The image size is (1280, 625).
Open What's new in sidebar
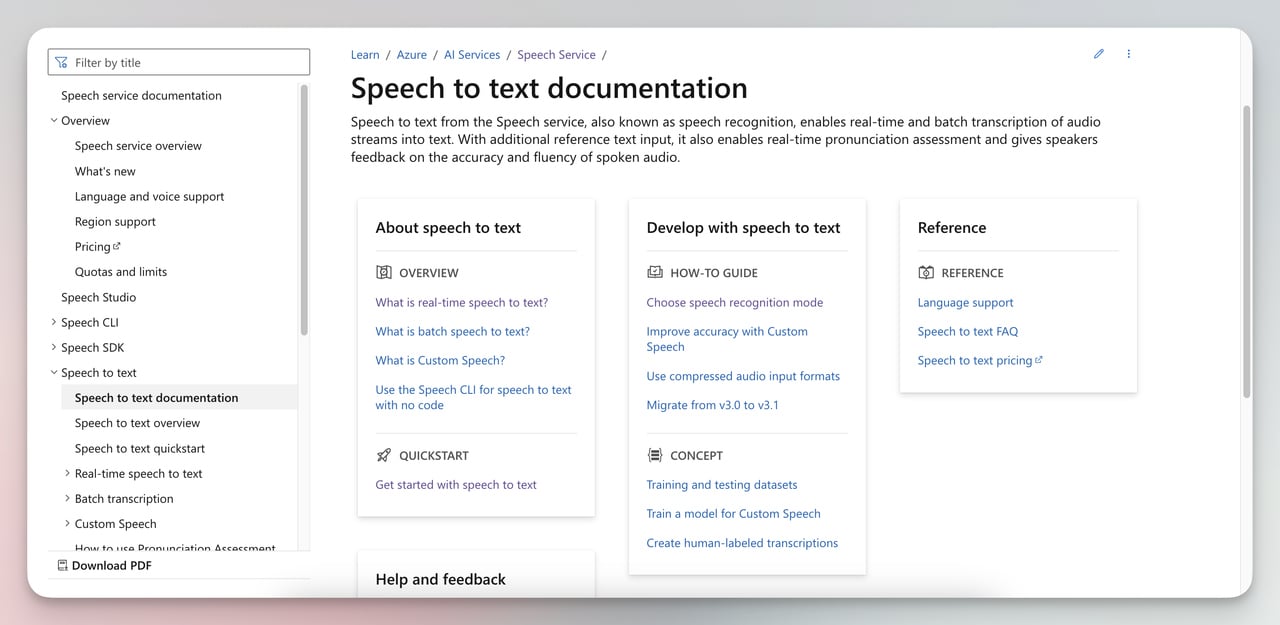pyautogui.click(x=105, y=171)
